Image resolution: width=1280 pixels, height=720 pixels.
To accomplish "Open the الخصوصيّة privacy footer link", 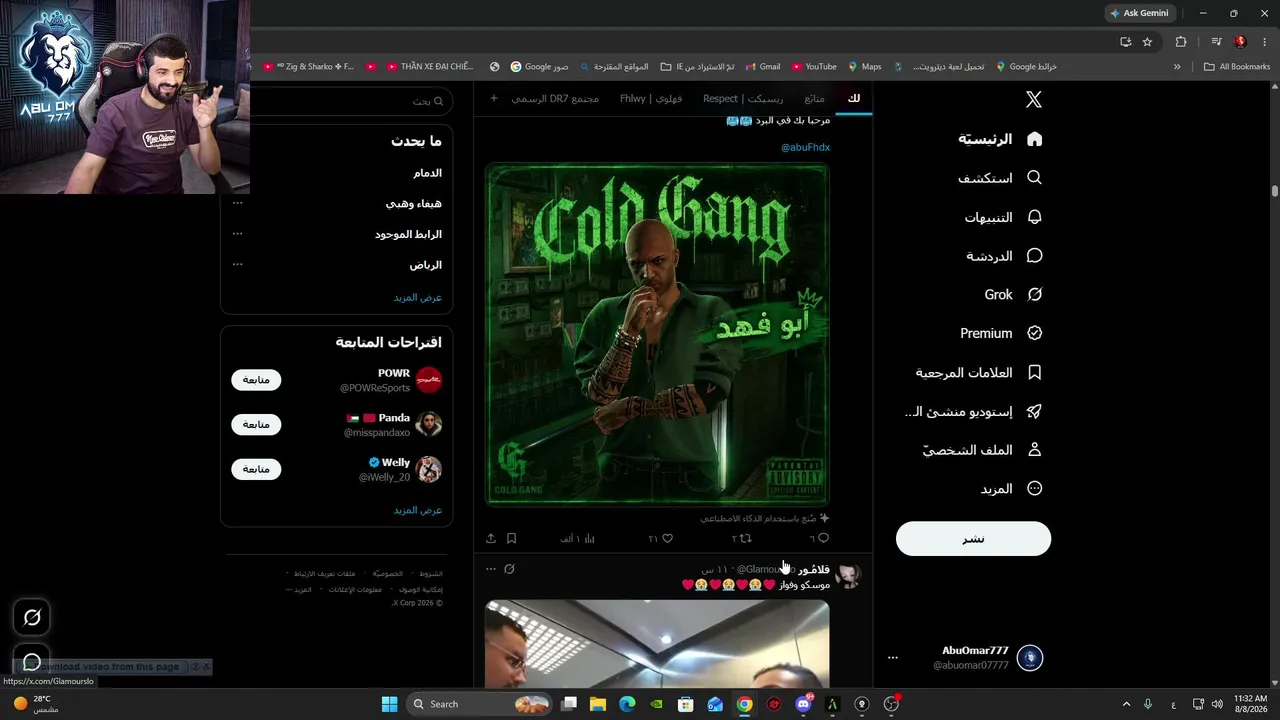I will [x=388, y=574].
